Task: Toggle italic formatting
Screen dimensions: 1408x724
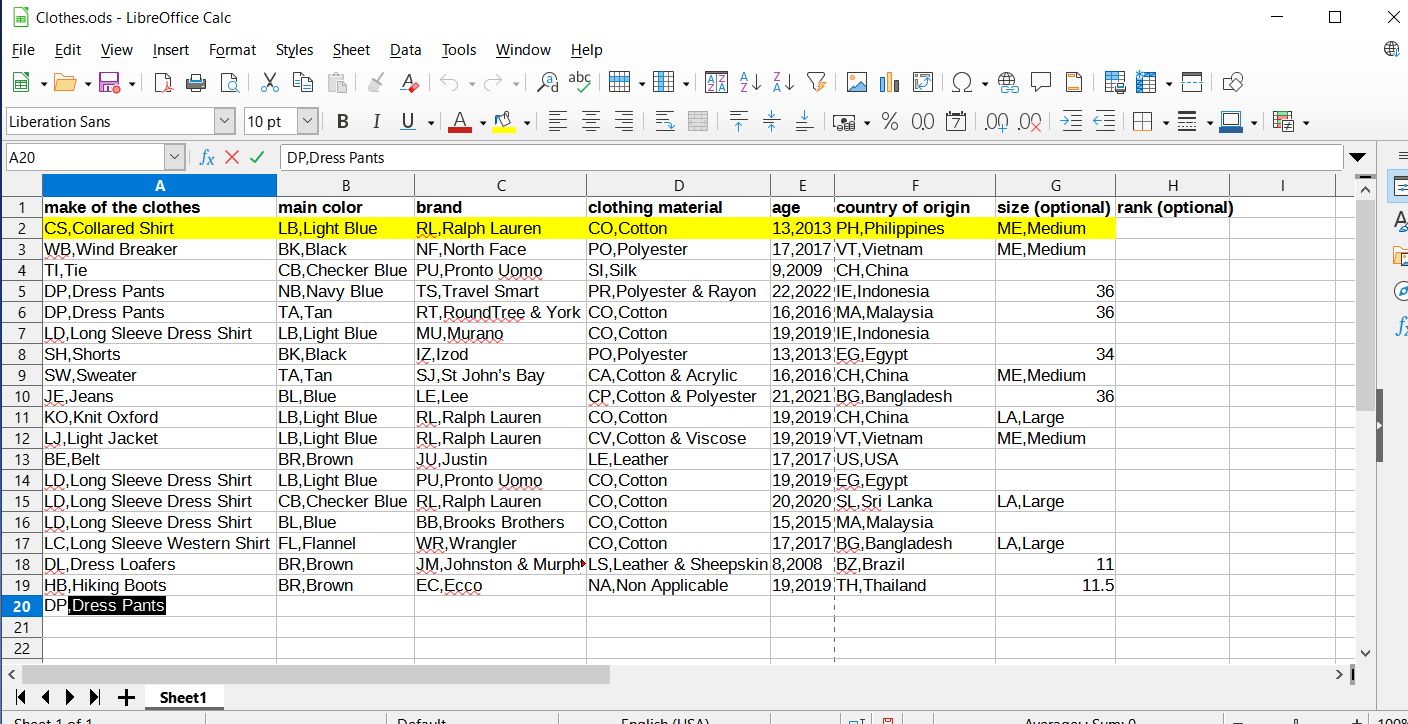Action: [376, 122]
